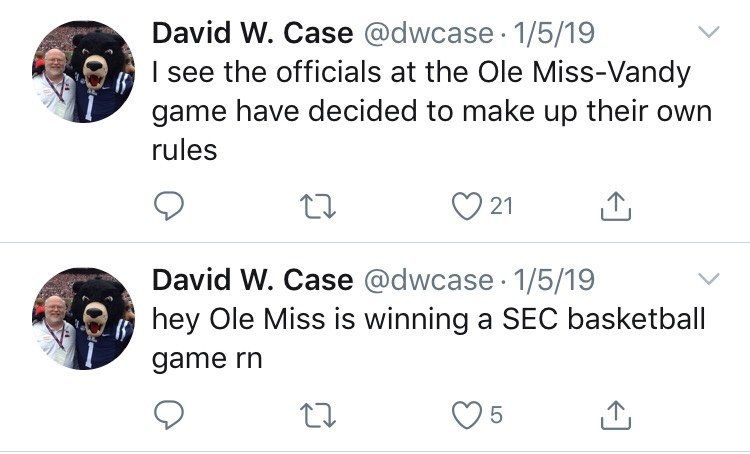Viewport: 750px width, 454px height.
Task: Open the tweet 'hey Ole Miss is winning'
Action: pyautogui.click(x=429, y=339)
